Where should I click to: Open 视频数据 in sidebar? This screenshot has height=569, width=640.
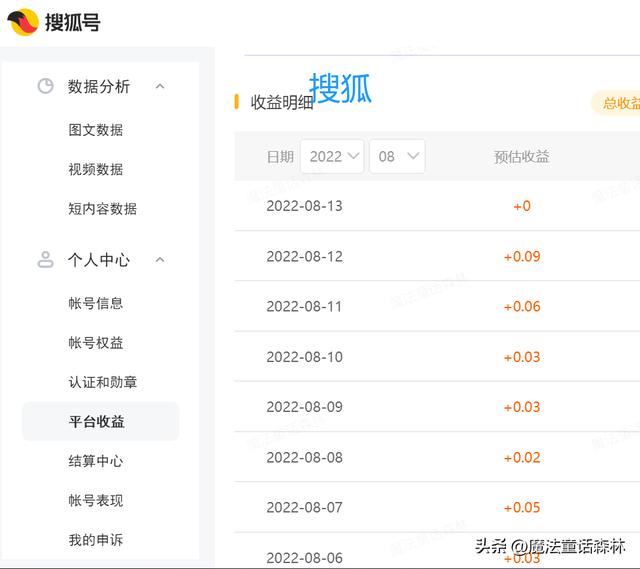(x=96, y=169)
